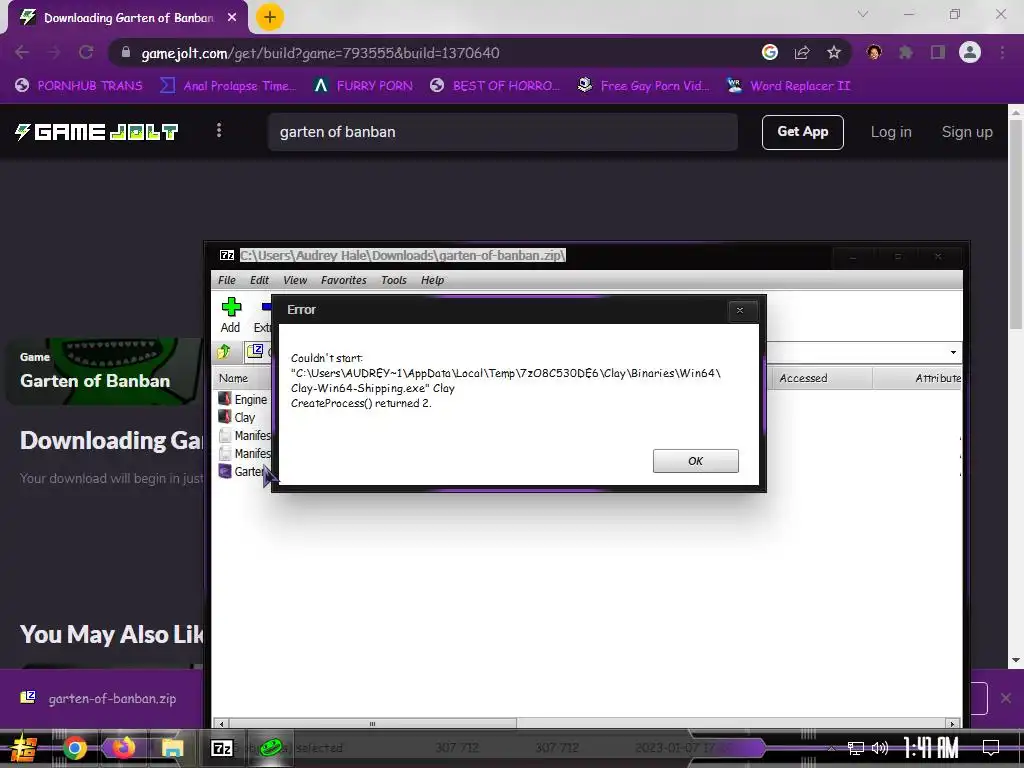Click garten-of-banban.zip in downloads bar
The height and width of the screenshot is (768, 1024).
point(99,698)
